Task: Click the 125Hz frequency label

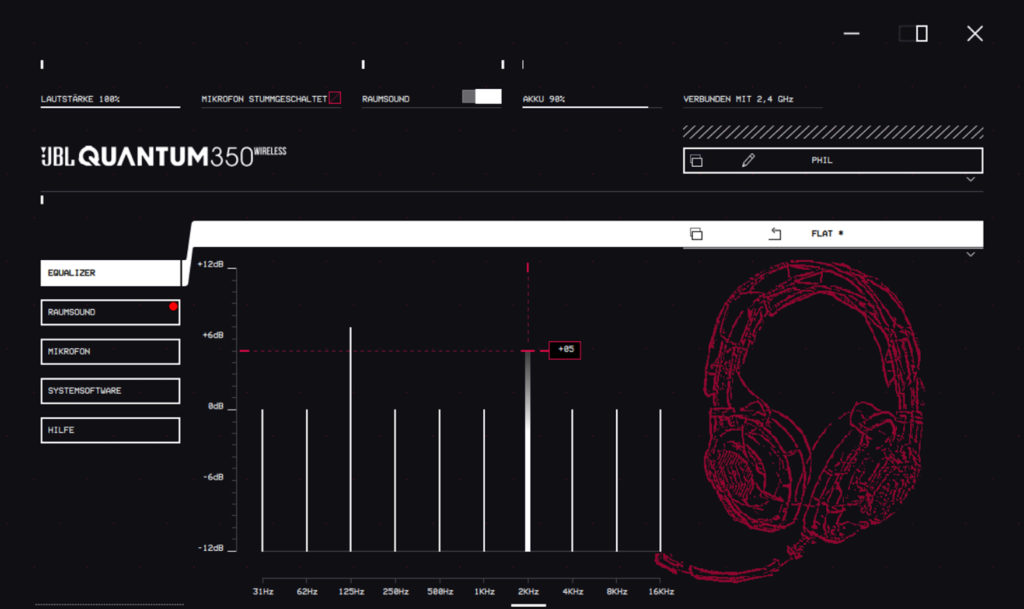Action: click(351, 591)
